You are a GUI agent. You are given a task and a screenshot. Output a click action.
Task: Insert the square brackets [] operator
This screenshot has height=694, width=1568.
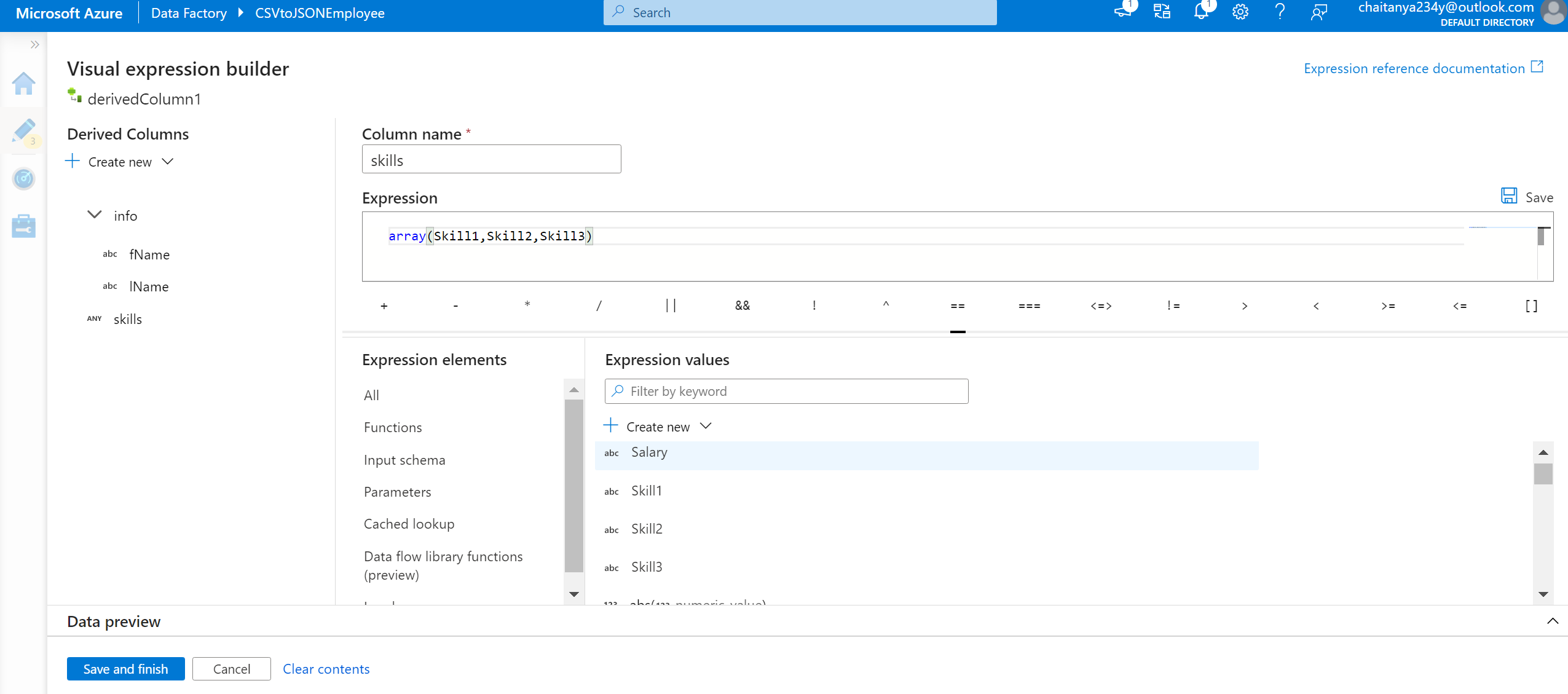[x=1532, y=306]
